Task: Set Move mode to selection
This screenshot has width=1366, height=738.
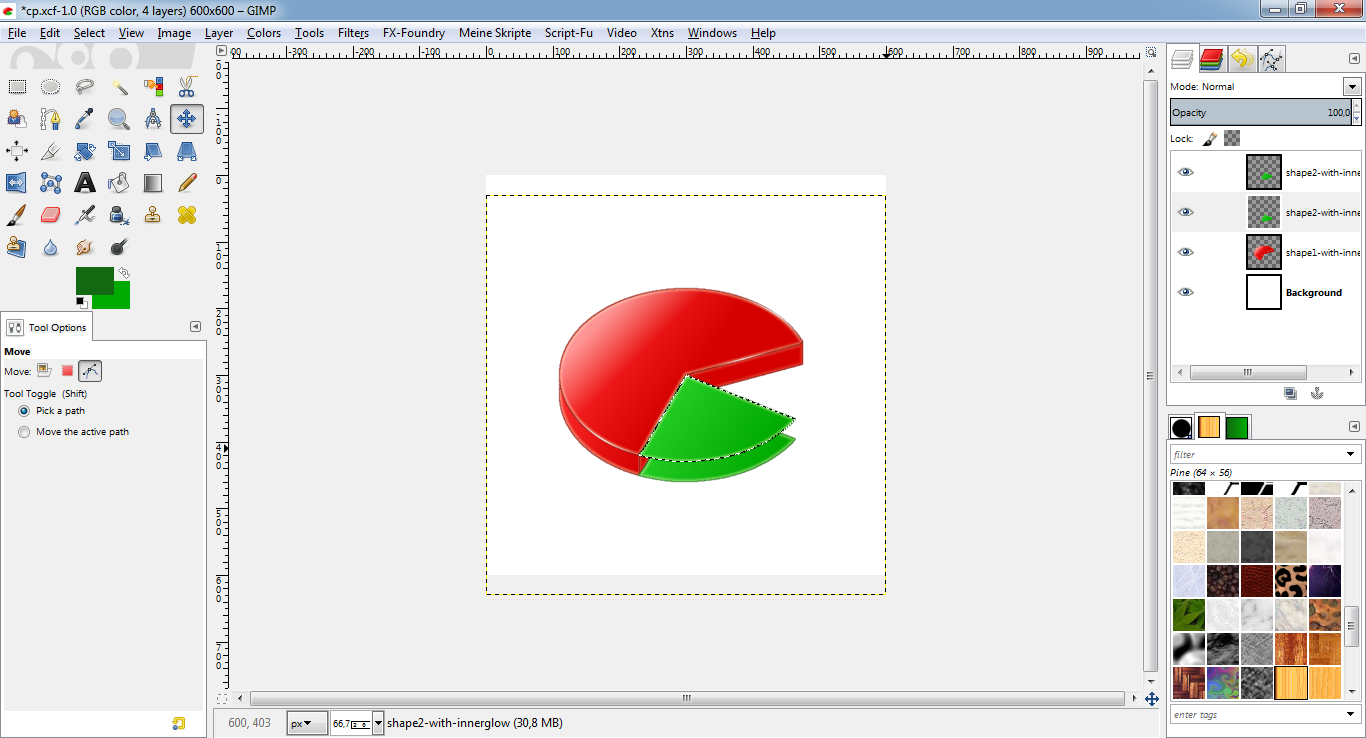Action: pyautogui.click(x=67, y=371)
